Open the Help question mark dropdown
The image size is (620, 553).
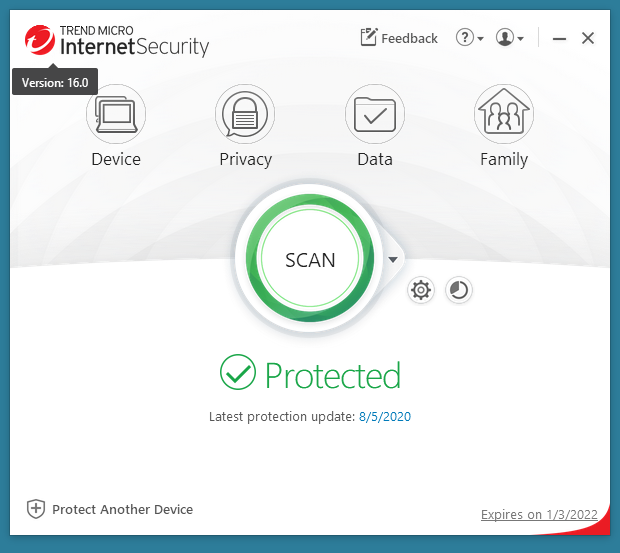pyautogui.click(x=469, y=38)
